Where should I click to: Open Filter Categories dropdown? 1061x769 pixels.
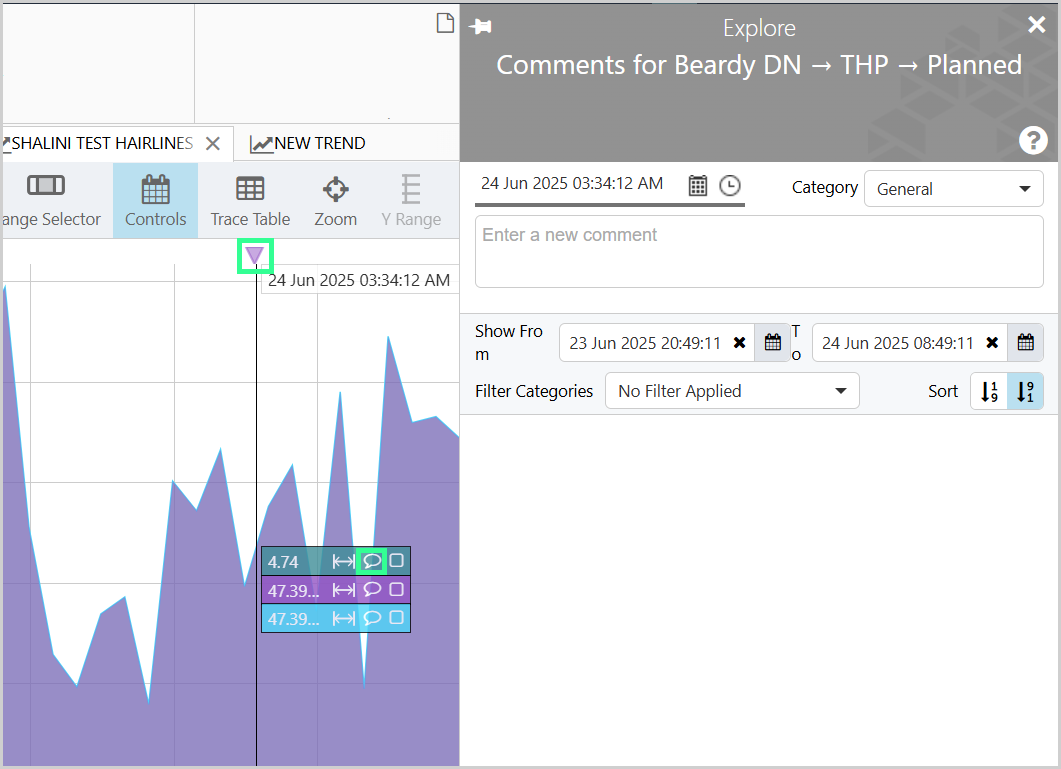coord(732,391)
